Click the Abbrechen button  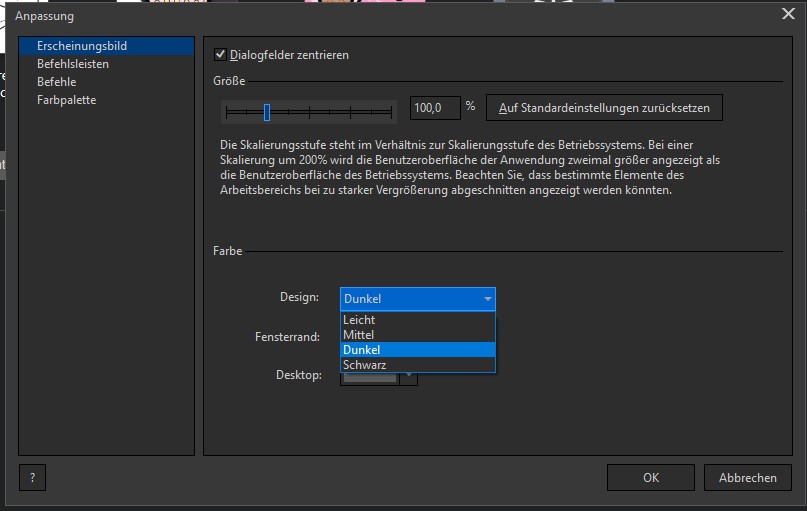pos(747,478)
